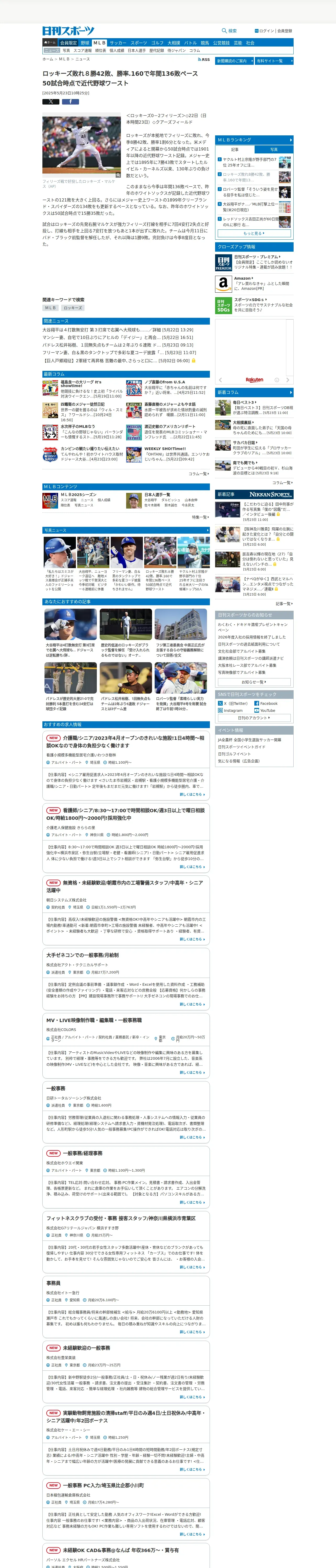Click MLB keyword tag under 関連キーワード
The width and height of the screenshot is (336, 1568).
point(51,308)
